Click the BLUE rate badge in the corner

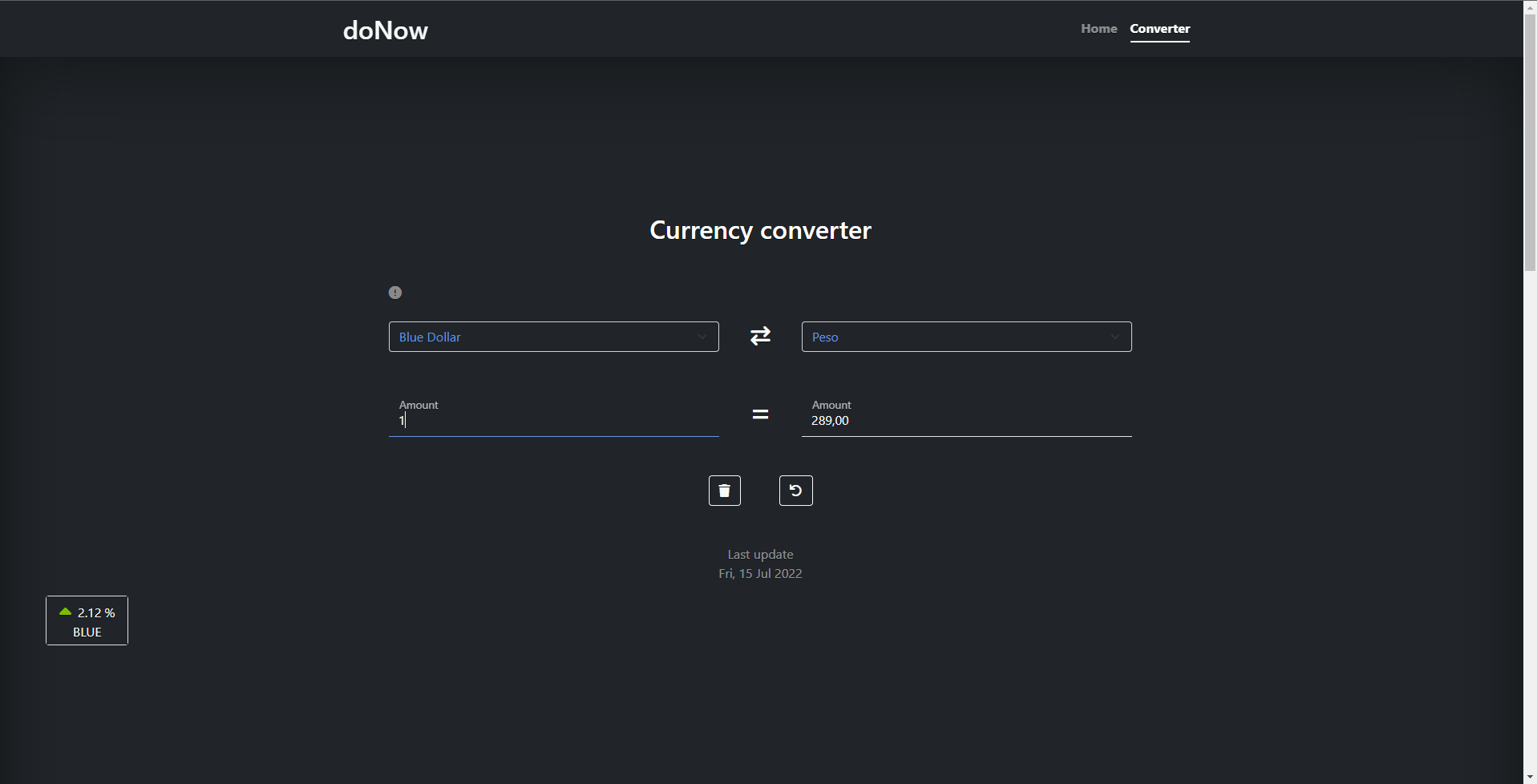click(86, 620)
